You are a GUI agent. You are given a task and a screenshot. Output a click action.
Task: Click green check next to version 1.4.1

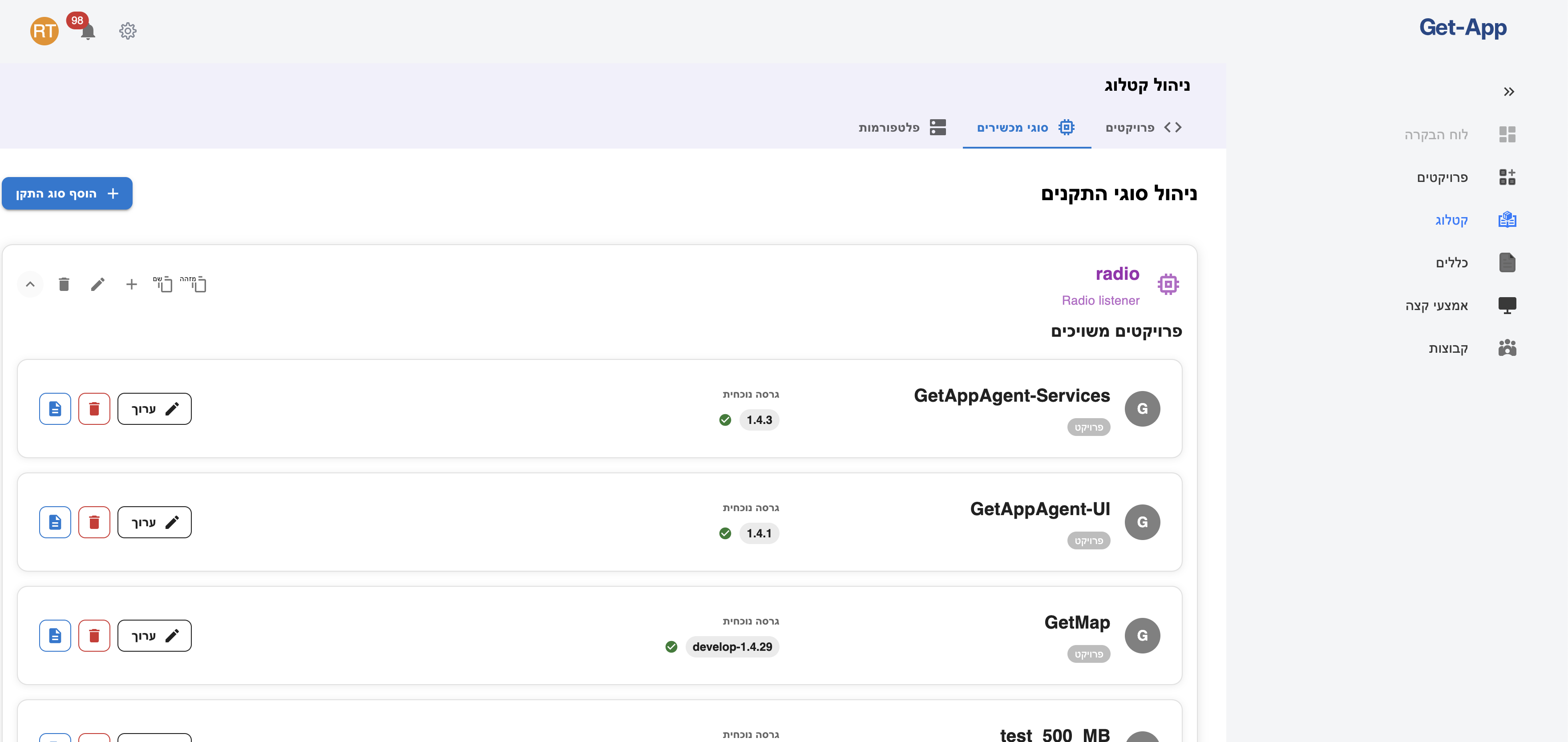725,533
